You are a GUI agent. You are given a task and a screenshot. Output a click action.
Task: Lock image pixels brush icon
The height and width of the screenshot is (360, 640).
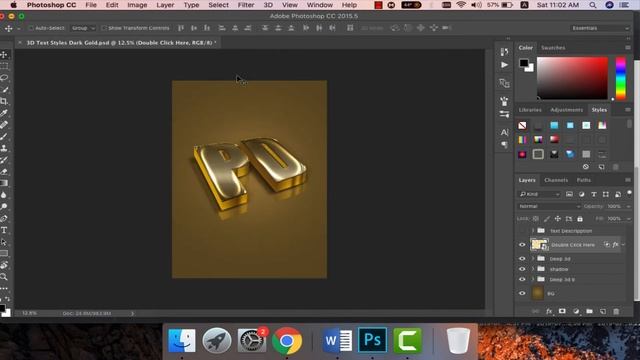point(547,219)
